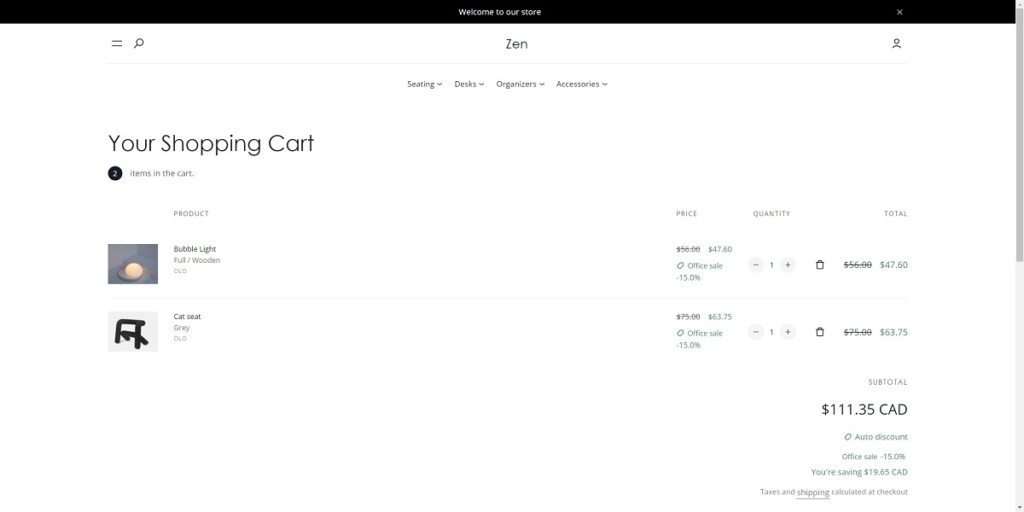Image resolution: width=1024 pixels, height=512 pixels.
Task: Remove Bubble Light with trash icon
Action: [820, 265]
